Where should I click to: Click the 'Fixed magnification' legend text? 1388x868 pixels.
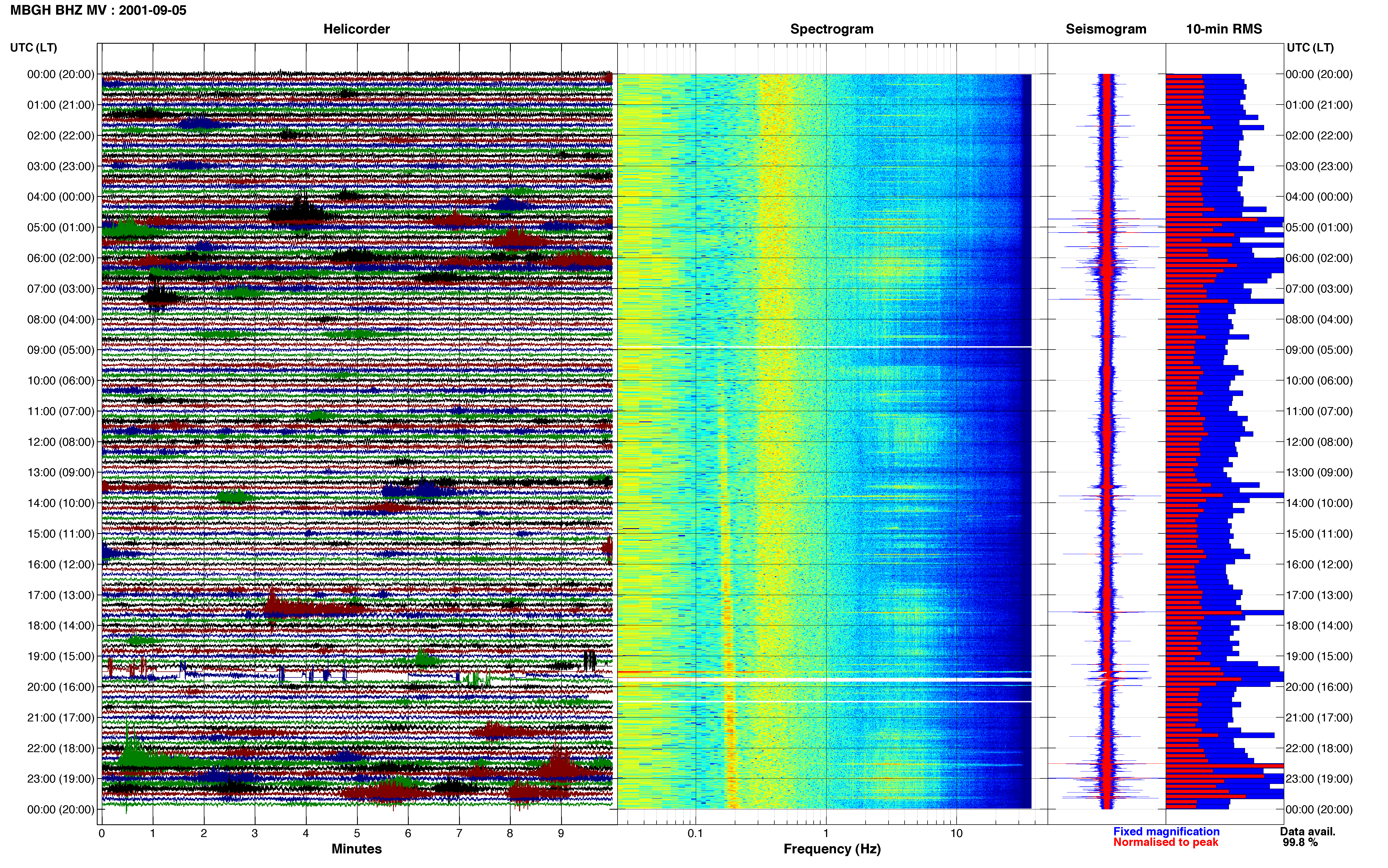coord(1166,831)
